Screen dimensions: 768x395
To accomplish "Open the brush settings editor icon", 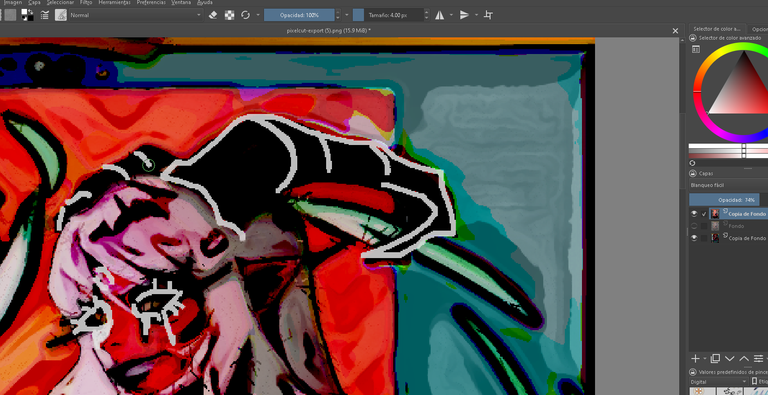I will pos(45,15).
